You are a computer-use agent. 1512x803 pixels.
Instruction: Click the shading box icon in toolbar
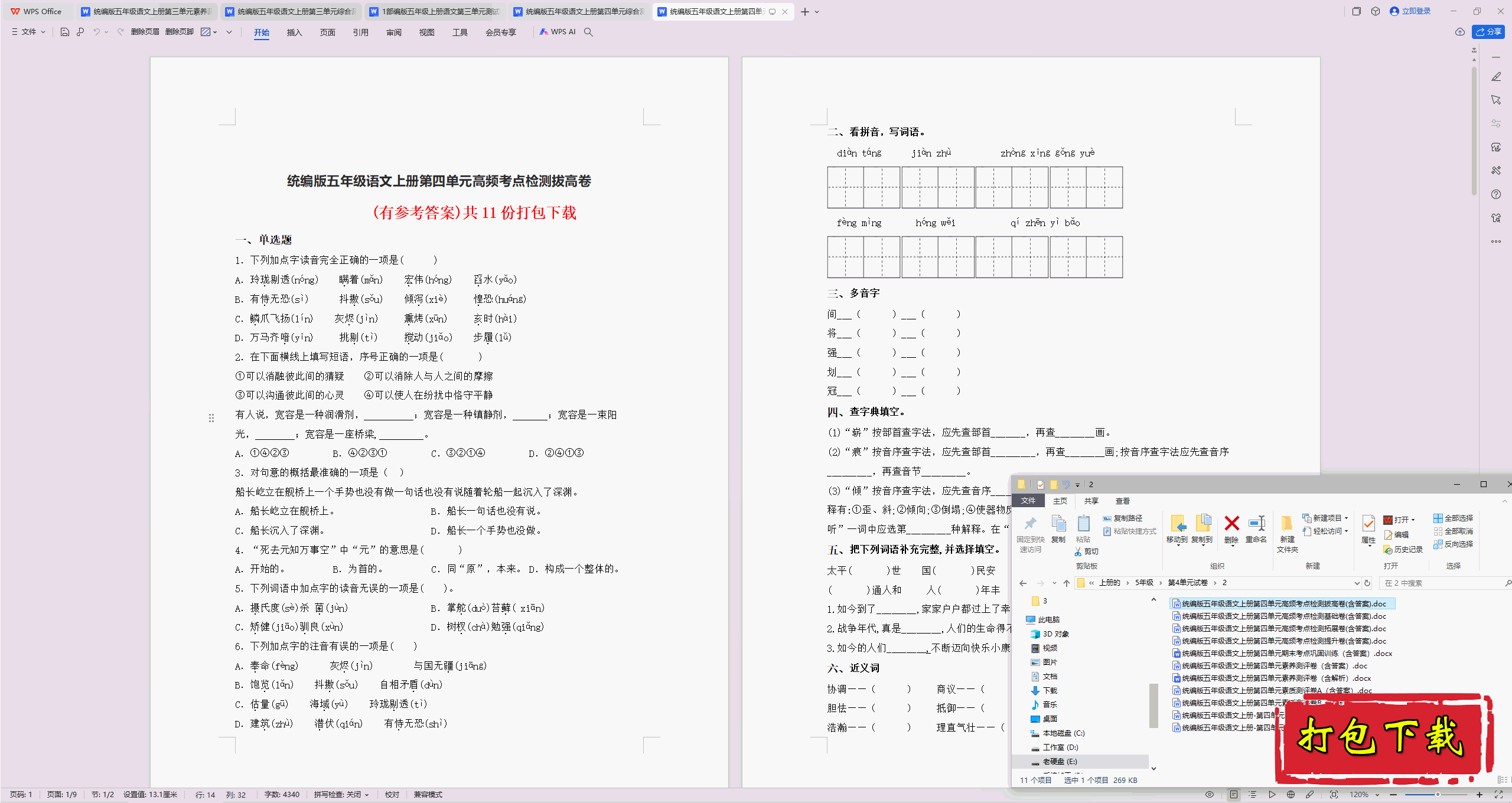pyautogui.click(x=206, y=32)
